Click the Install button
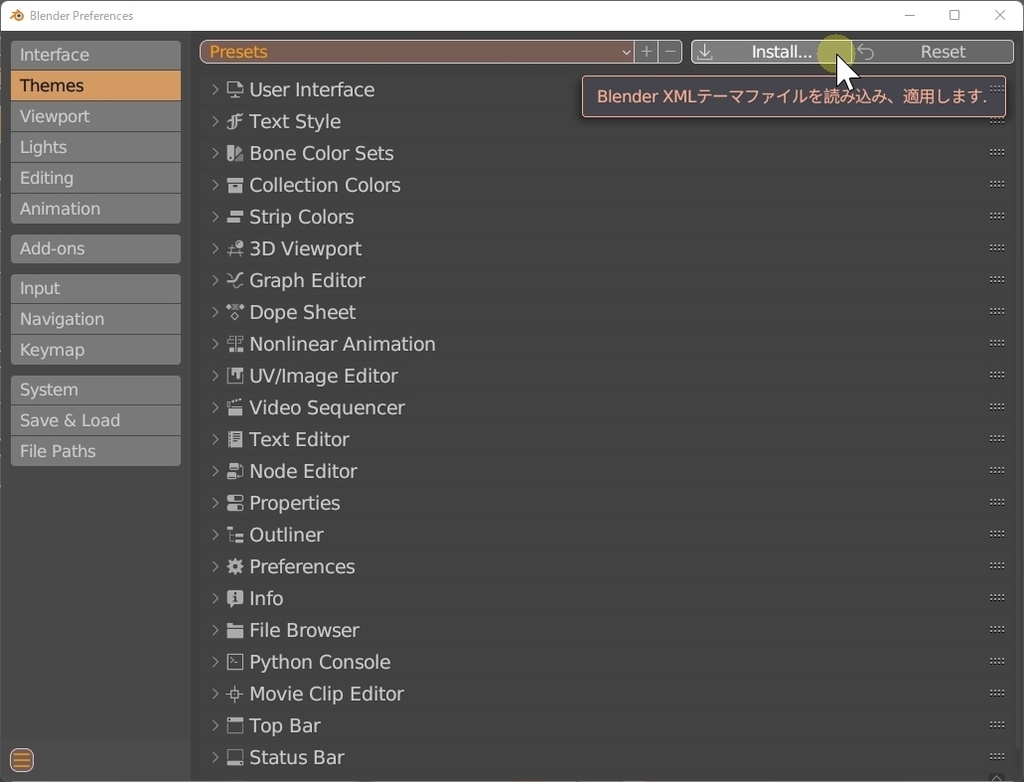The width and height of the screenshot is (1024, 782). tap(780, 51)
